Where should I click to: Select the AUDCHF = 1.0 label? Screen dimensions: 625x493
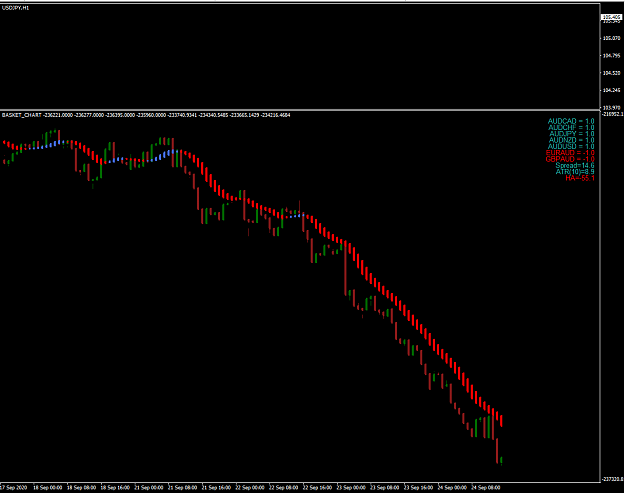pos(571,128)
